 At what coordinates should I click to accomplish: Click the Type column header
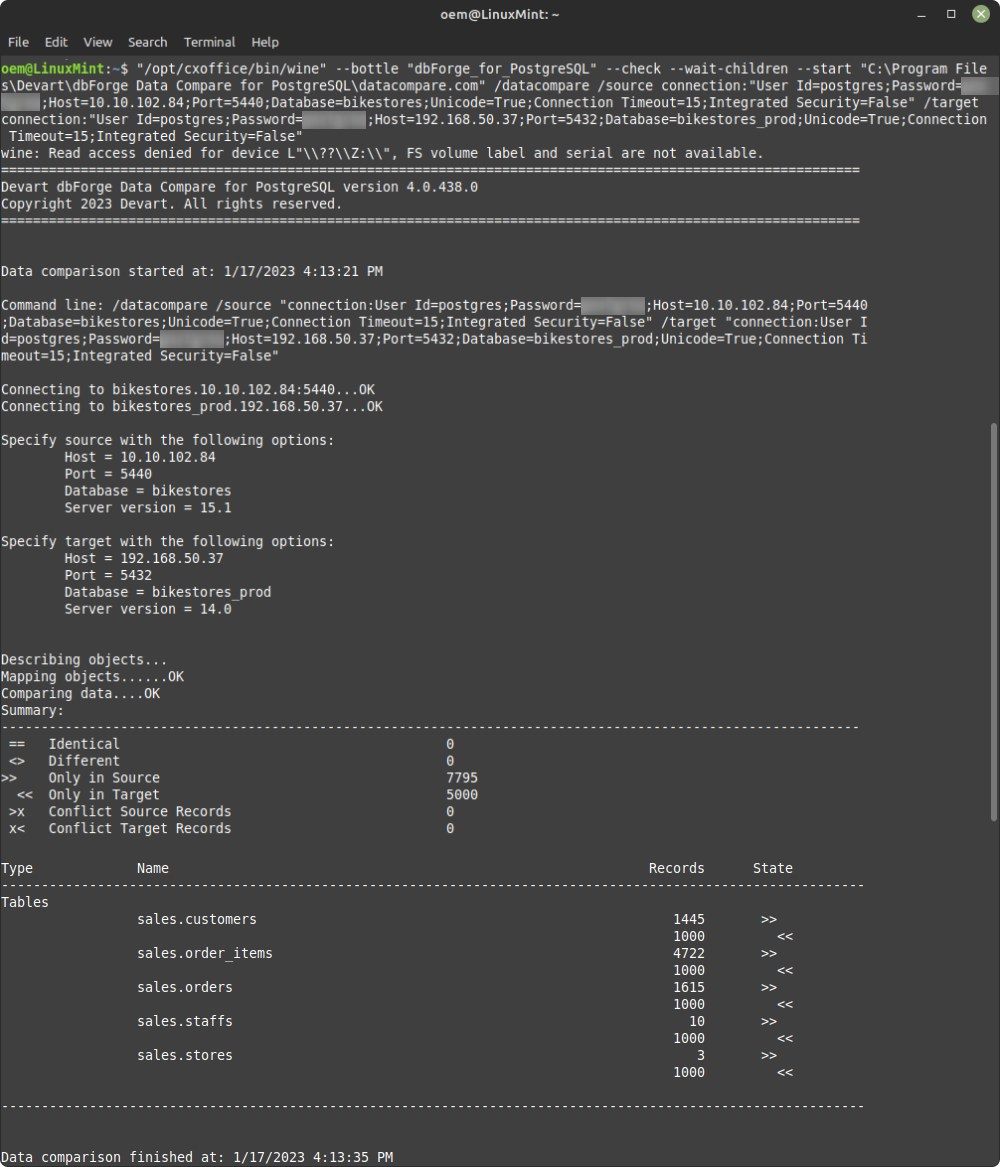pyautogui.click(x=17, y=869)
